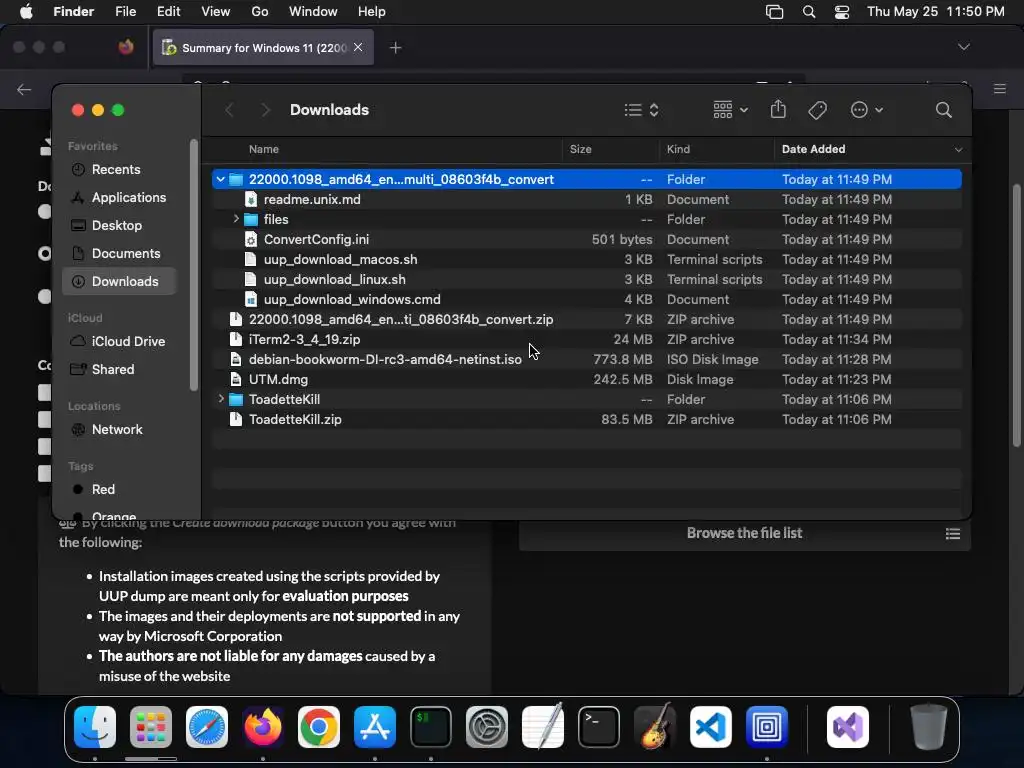The image size is (1024, 768).
Task: Select Recents in Finder sidebar
Action: click(119, 169)
